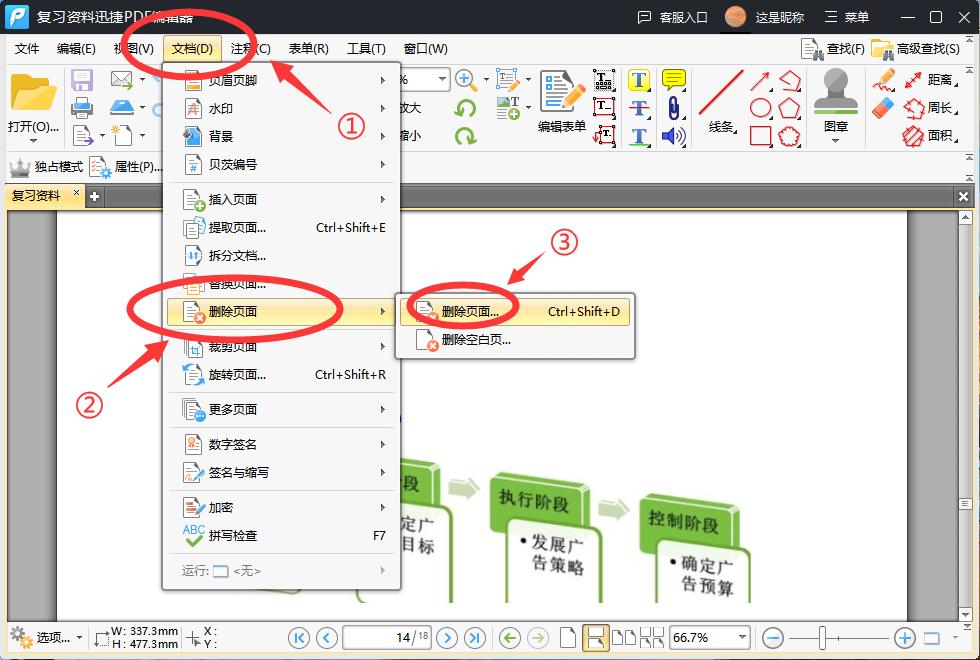Image resolution: width=980 pixels, height=660 pixels.
Task: Select the red rectangle shape tool
Action: pyautogui.click(x=760, y=136)
